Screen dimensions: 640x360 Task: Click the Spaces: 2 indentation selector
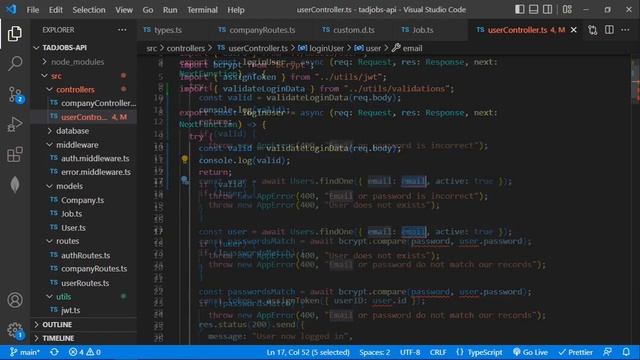click(375, 352)
